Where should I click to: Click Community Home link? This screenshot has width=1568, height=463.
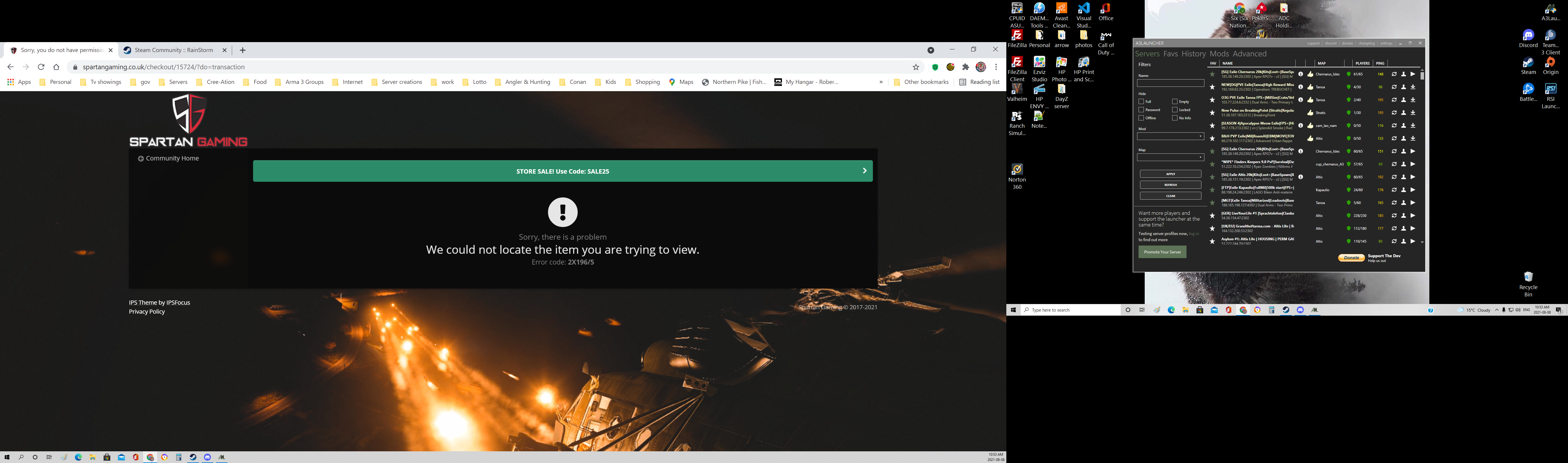pyautogui.click(x=169, y=158)
